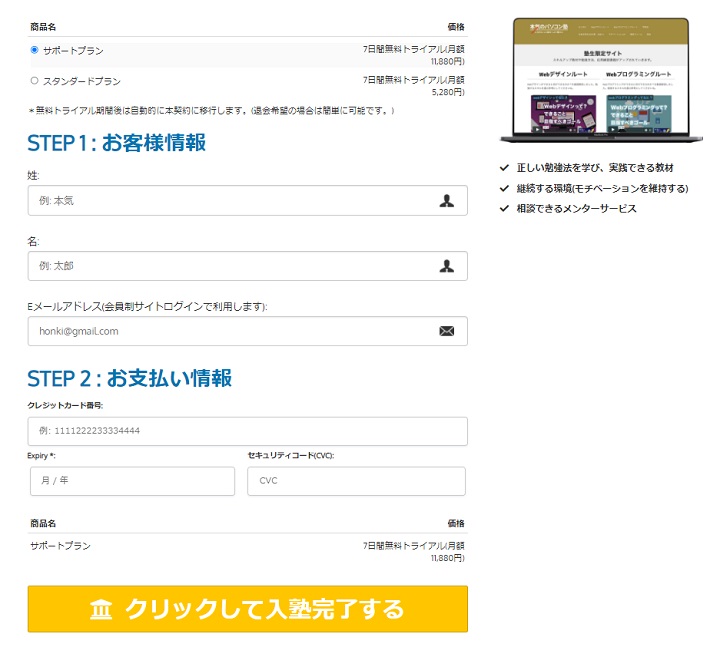720x647 pixels.
Task: Click the Expiry 月 / 年 field
Action: [132, 481]
